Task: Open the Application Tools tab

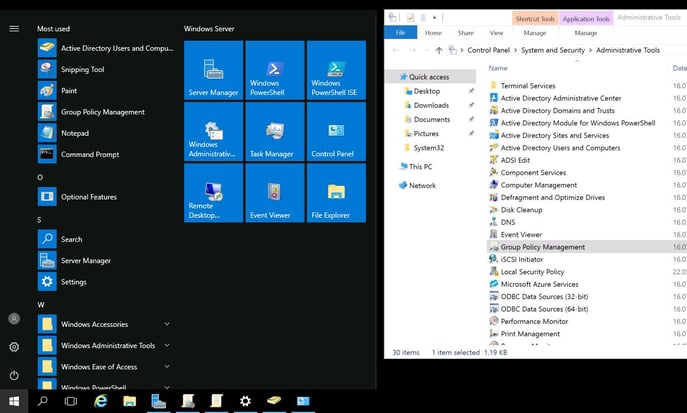Action: pos(586,19)
